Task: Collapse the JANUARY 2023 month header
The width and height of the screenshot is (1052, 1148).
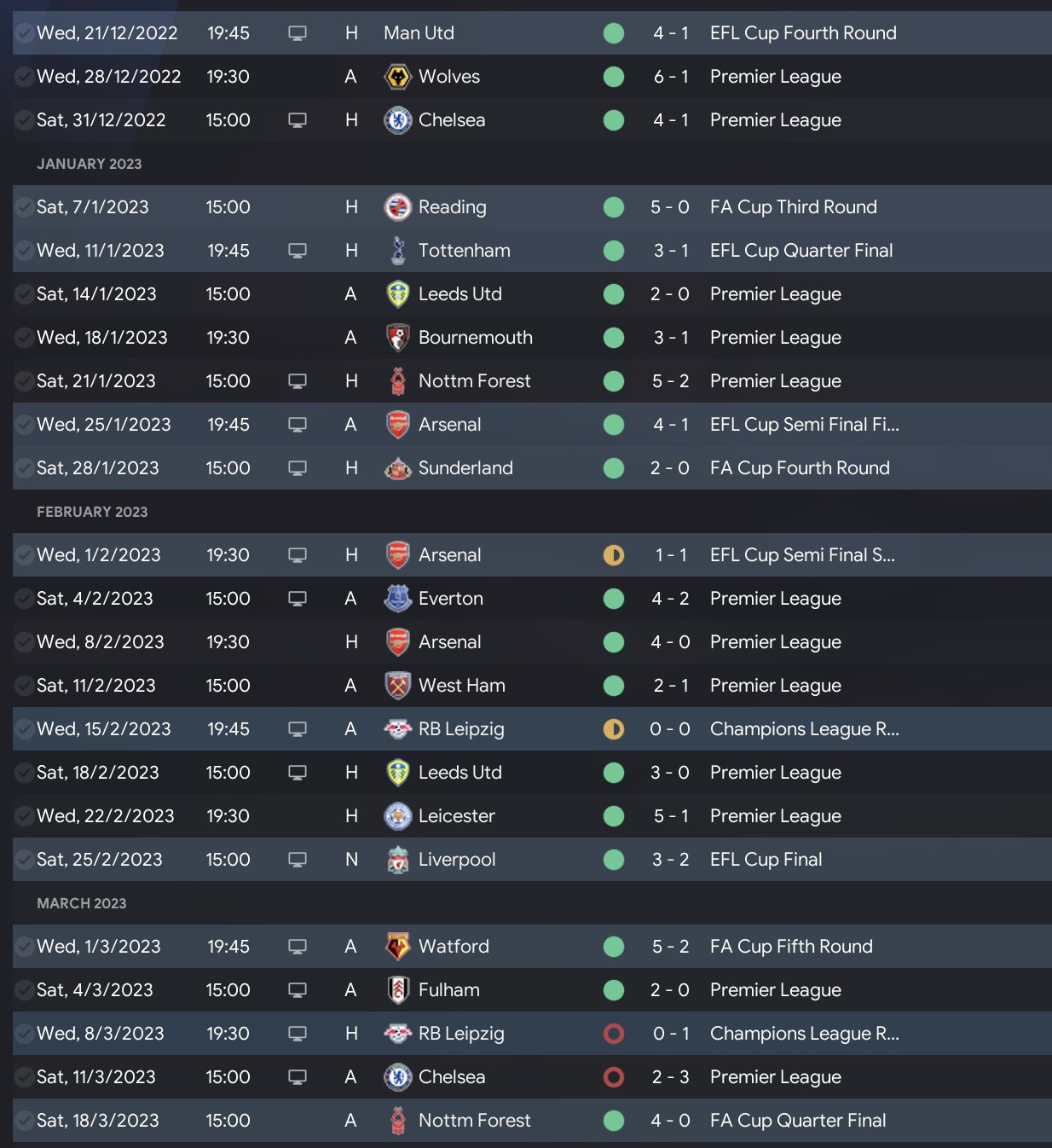Action: (90, 164)
